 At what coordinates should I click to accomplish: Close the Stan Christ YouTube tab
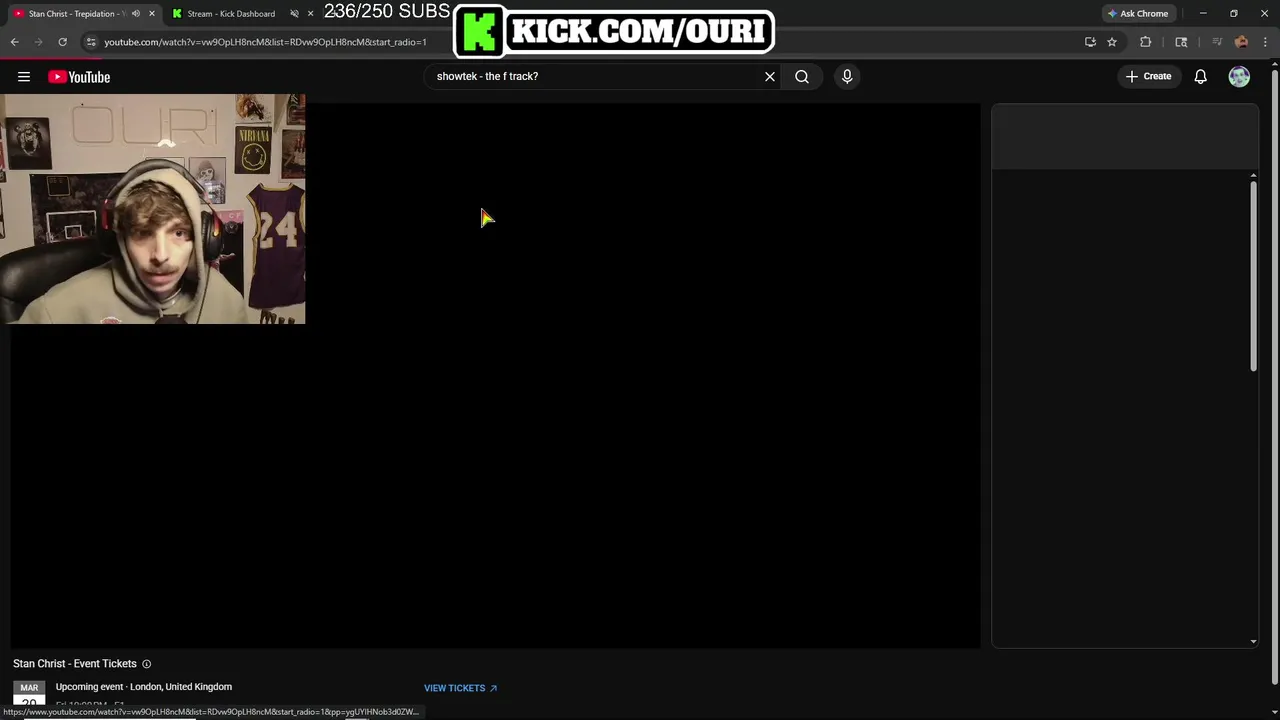pos(152,14)
